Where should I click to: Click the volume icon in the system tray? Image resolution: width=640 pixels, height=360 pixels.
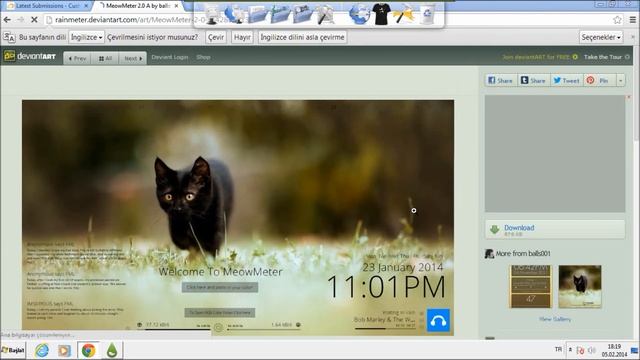592,350
